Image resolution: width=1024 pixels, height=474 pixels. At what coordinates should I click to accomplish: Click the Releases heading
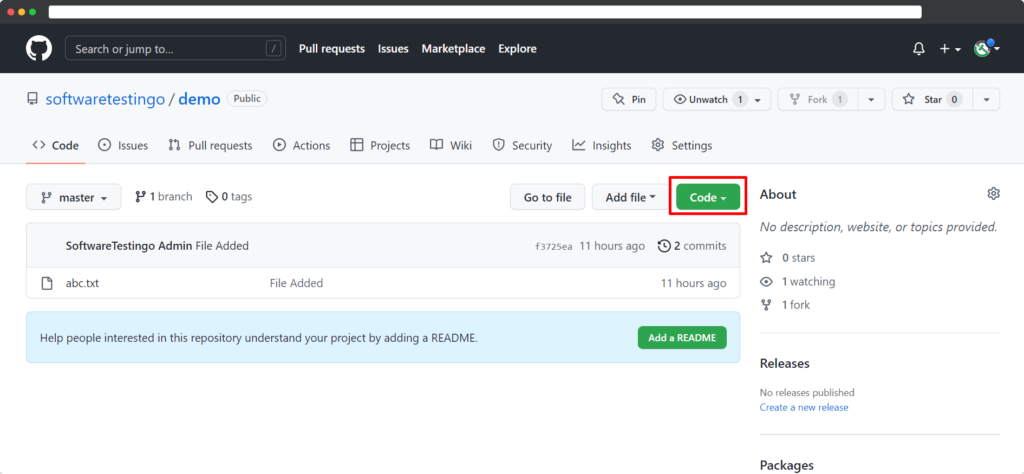tap(784, 363)
